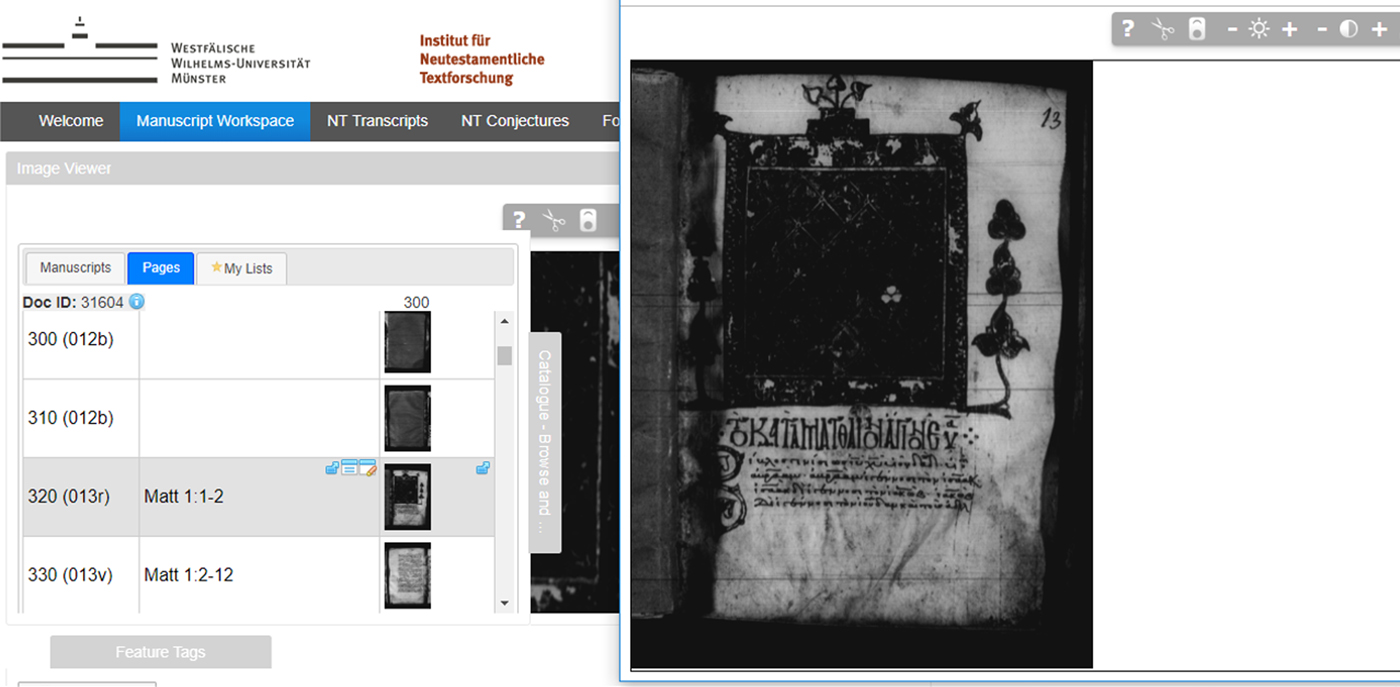
Task: Click the sun brightness icon in the popup viewer
Action: (x=1259, y=30)
